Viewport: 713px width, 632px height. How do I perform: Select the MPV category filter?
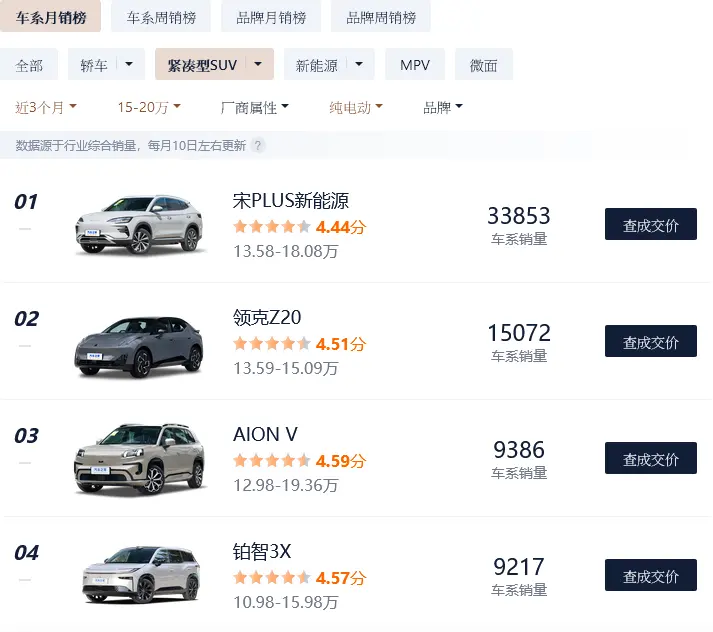coord(415,65)
